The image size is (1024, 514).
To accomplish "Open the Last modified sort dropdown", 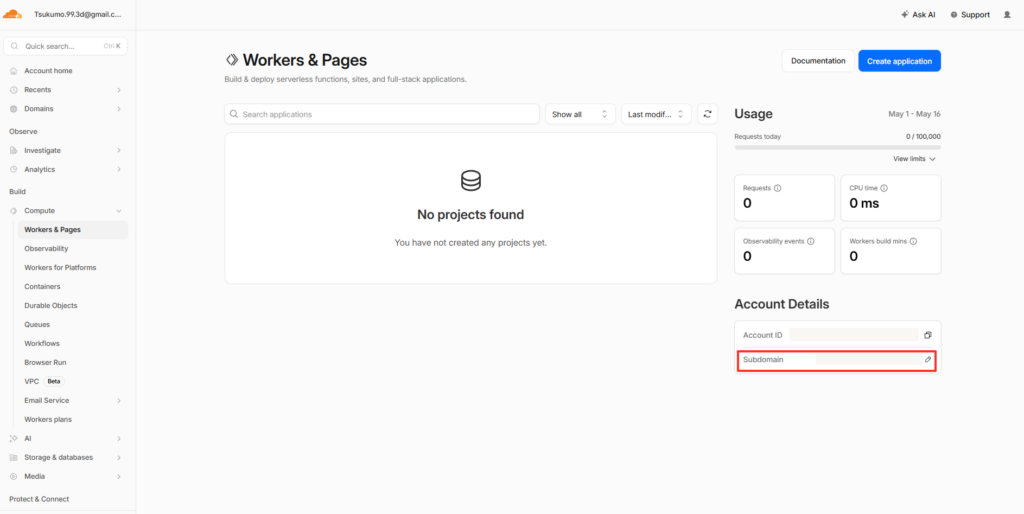I will (x=656, y=114).
